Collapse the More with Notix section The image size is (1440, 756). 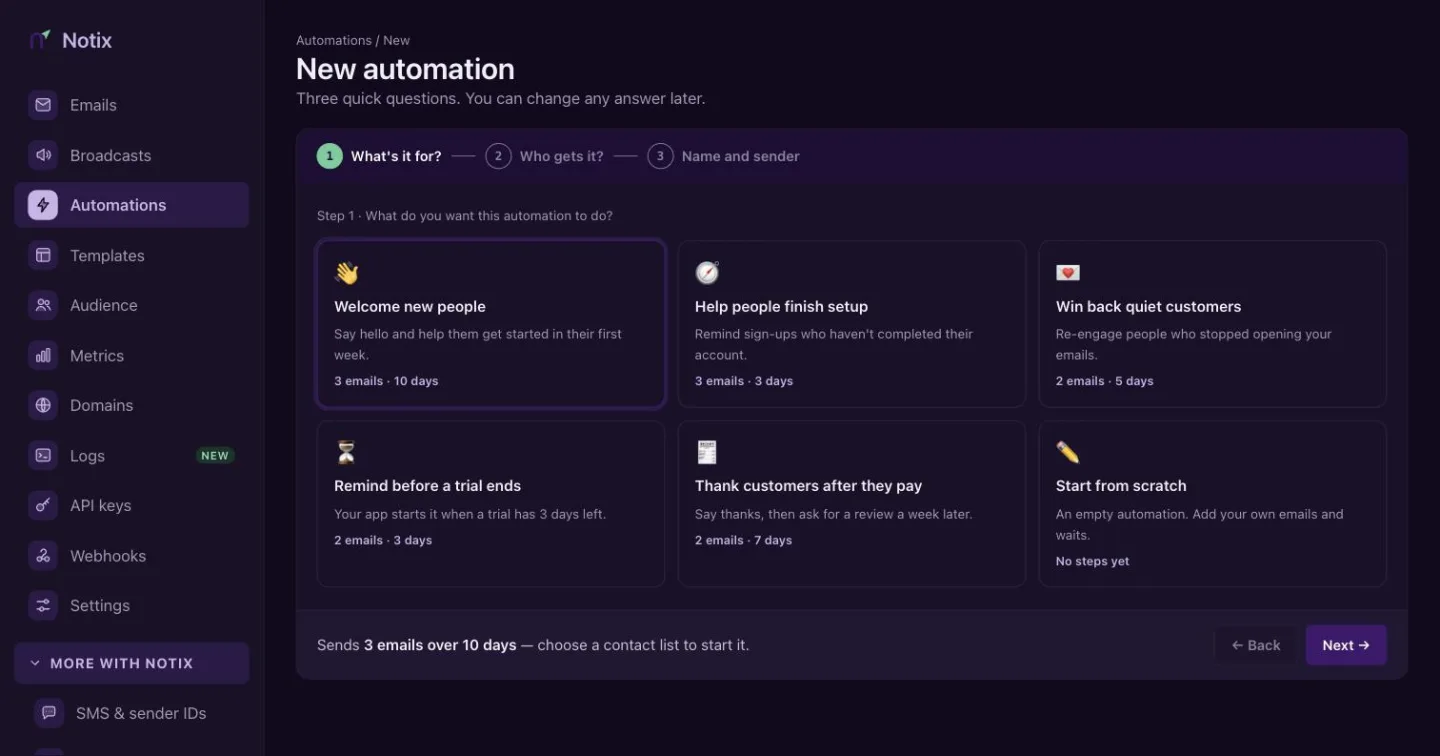(132, 663)
